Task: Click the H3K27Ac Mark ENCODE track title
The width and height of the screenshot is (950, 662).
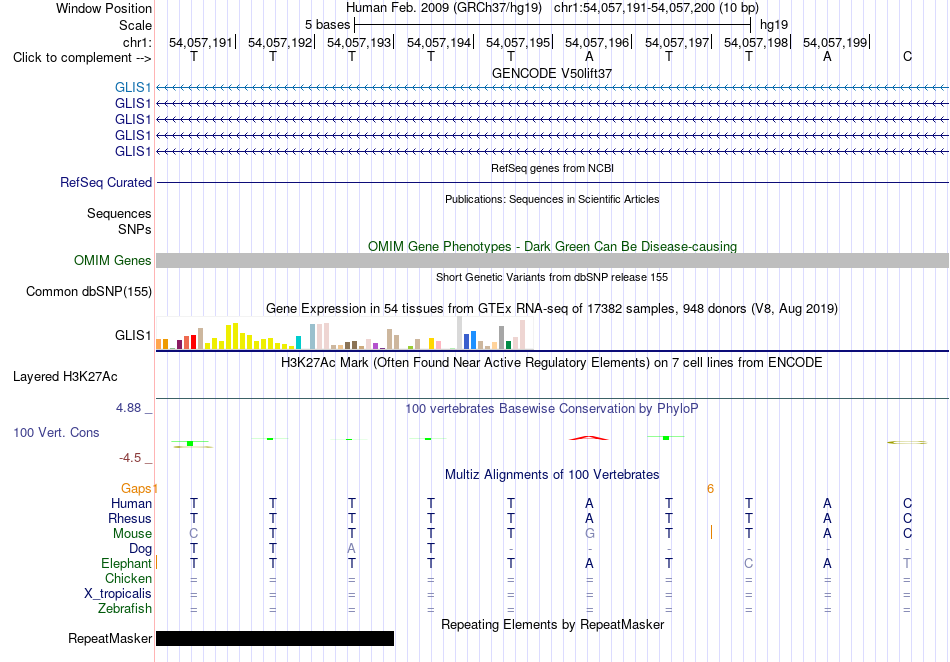Action: click(x=552, y=362)
